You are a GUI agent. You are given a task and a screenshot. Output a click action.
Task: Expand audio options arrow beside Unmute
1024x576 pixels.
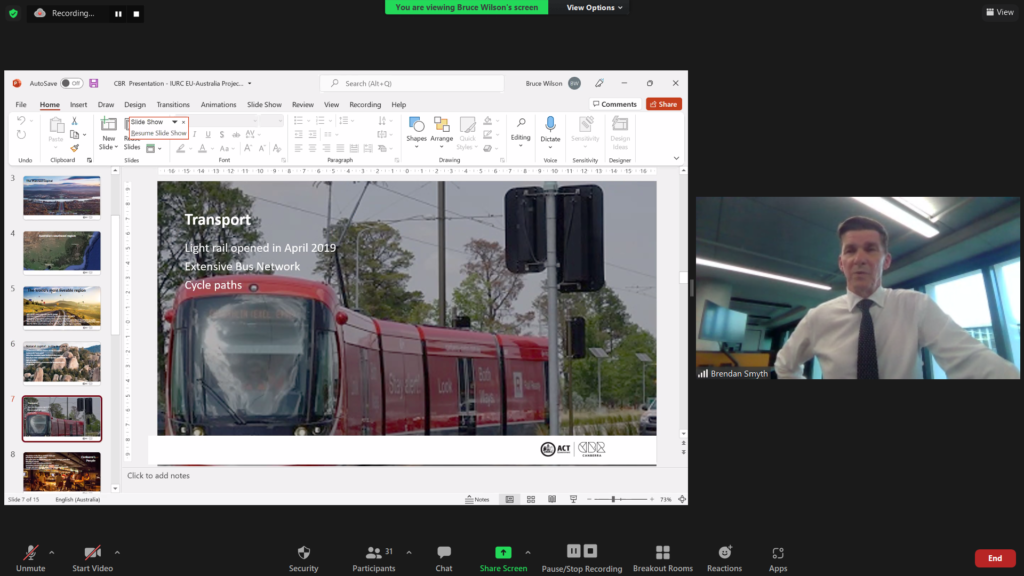52,551
